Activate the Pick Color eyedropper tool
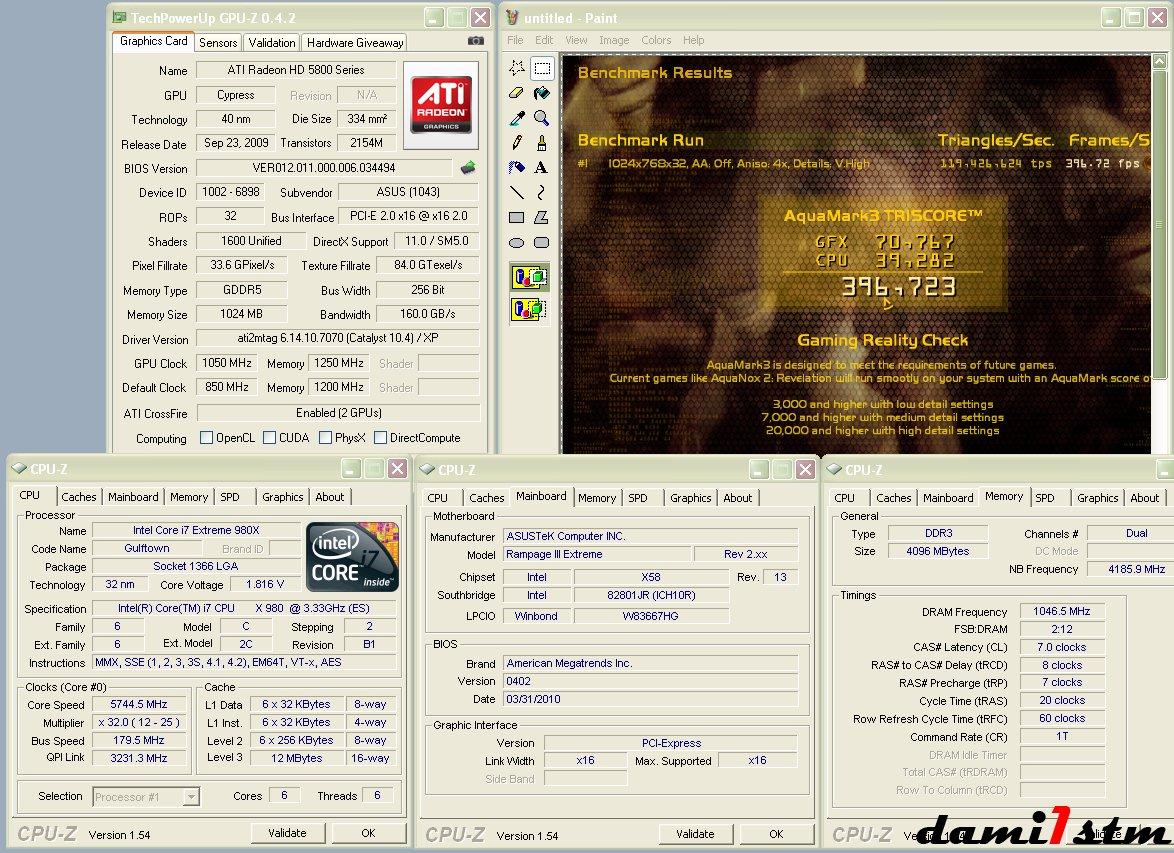The image size is (1174, 853). 517,118
